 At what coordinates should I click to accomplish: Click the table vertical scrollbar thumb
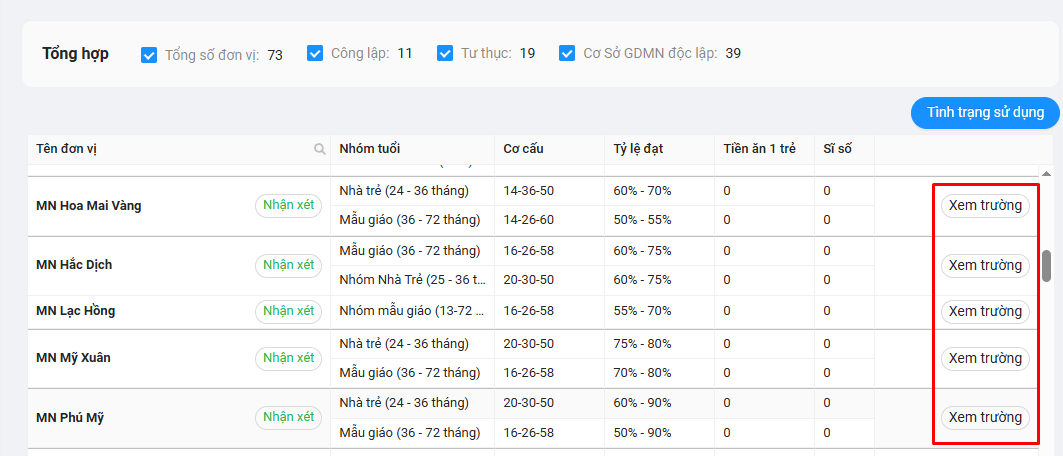tap(1047, 265)
